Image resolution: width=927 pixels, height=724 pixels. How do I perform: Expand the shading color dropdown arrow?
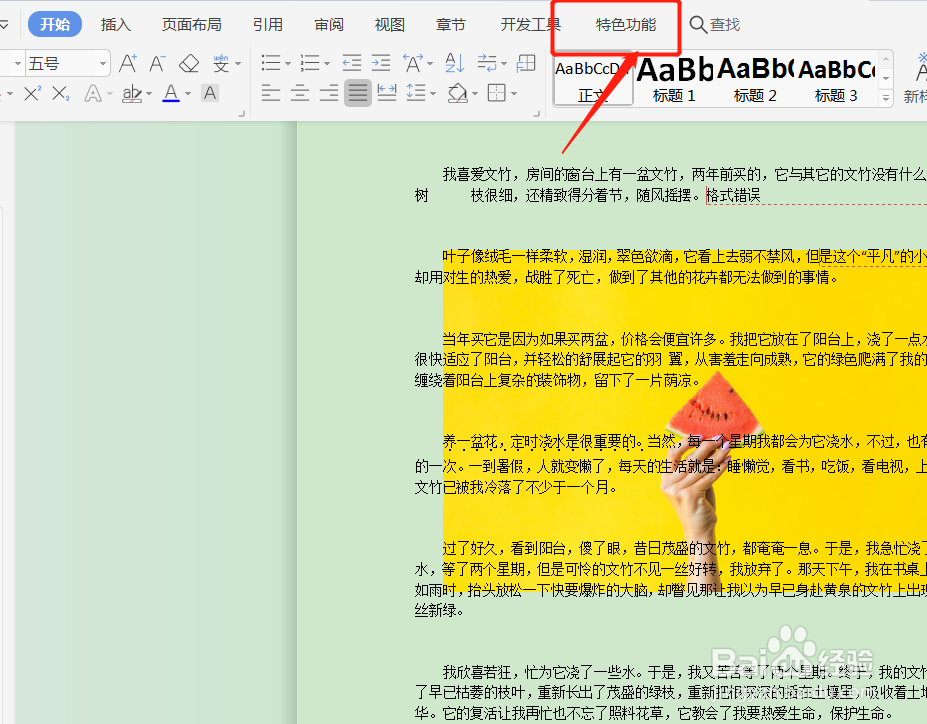point(475,93)
